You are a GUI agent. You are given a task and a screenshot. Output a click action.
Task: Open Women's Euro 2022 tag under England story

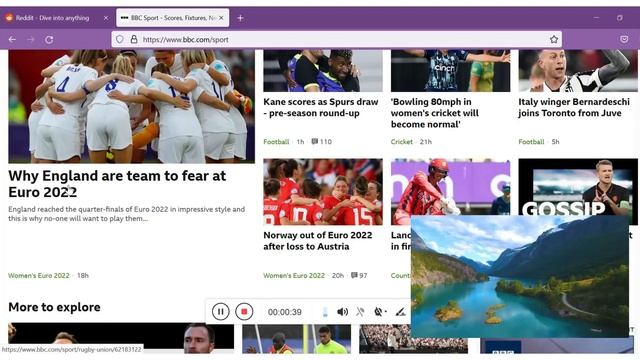39,276
